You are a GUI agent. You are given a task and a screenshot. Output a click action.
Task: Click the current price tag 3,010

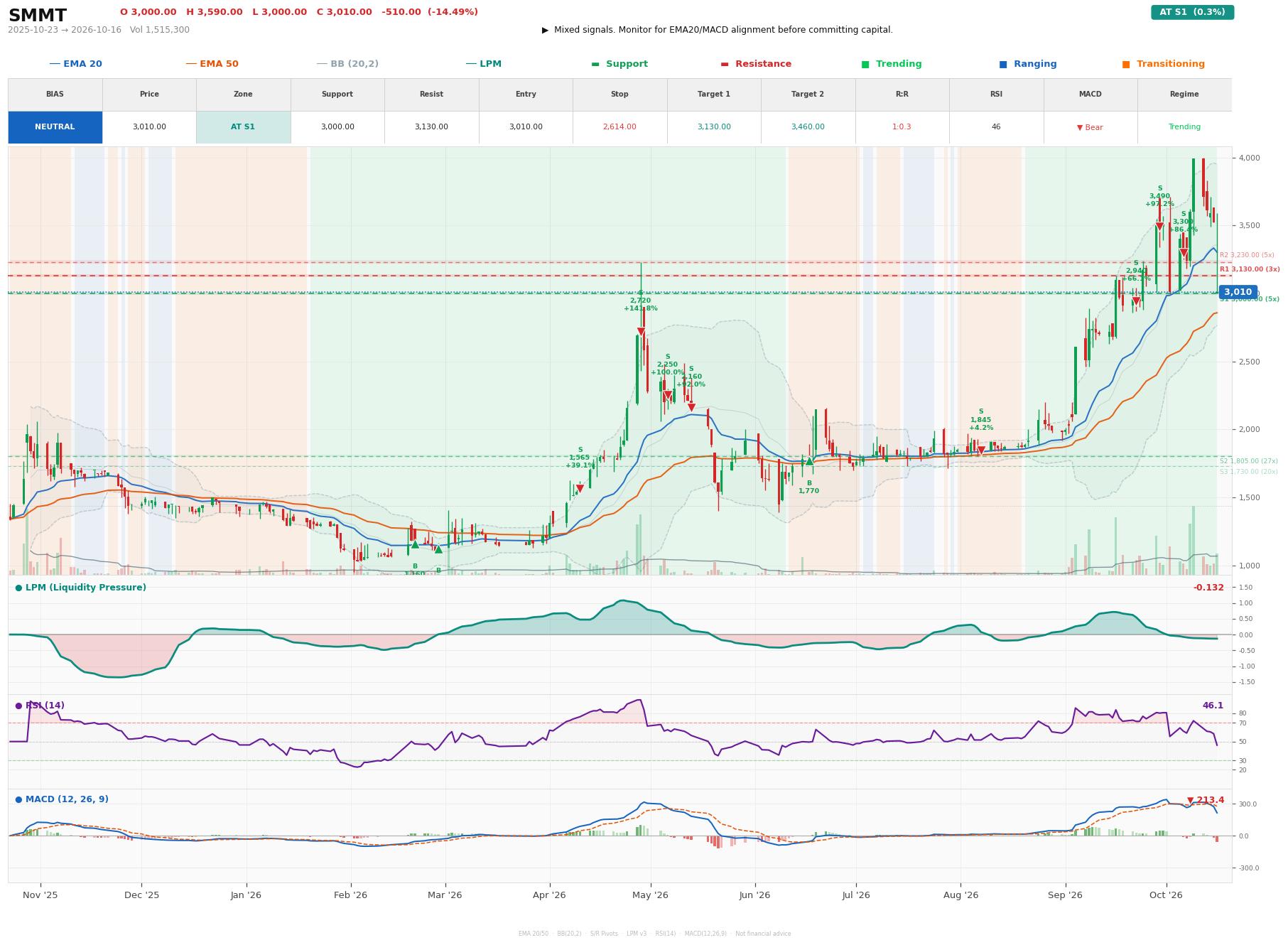point(1238,292)
